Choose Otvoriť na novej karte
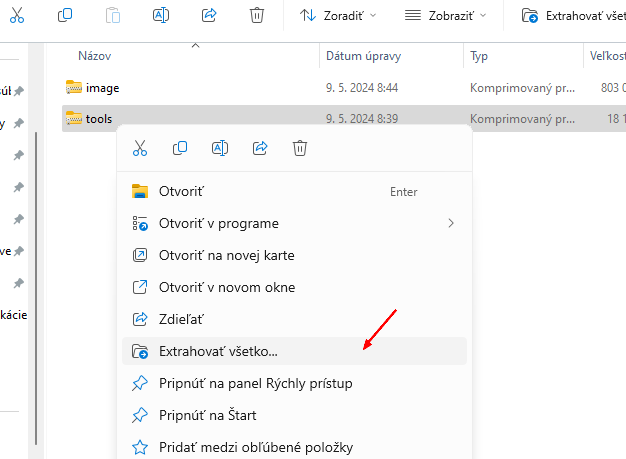This screenshot has width=626, height=459. [226, 255]
